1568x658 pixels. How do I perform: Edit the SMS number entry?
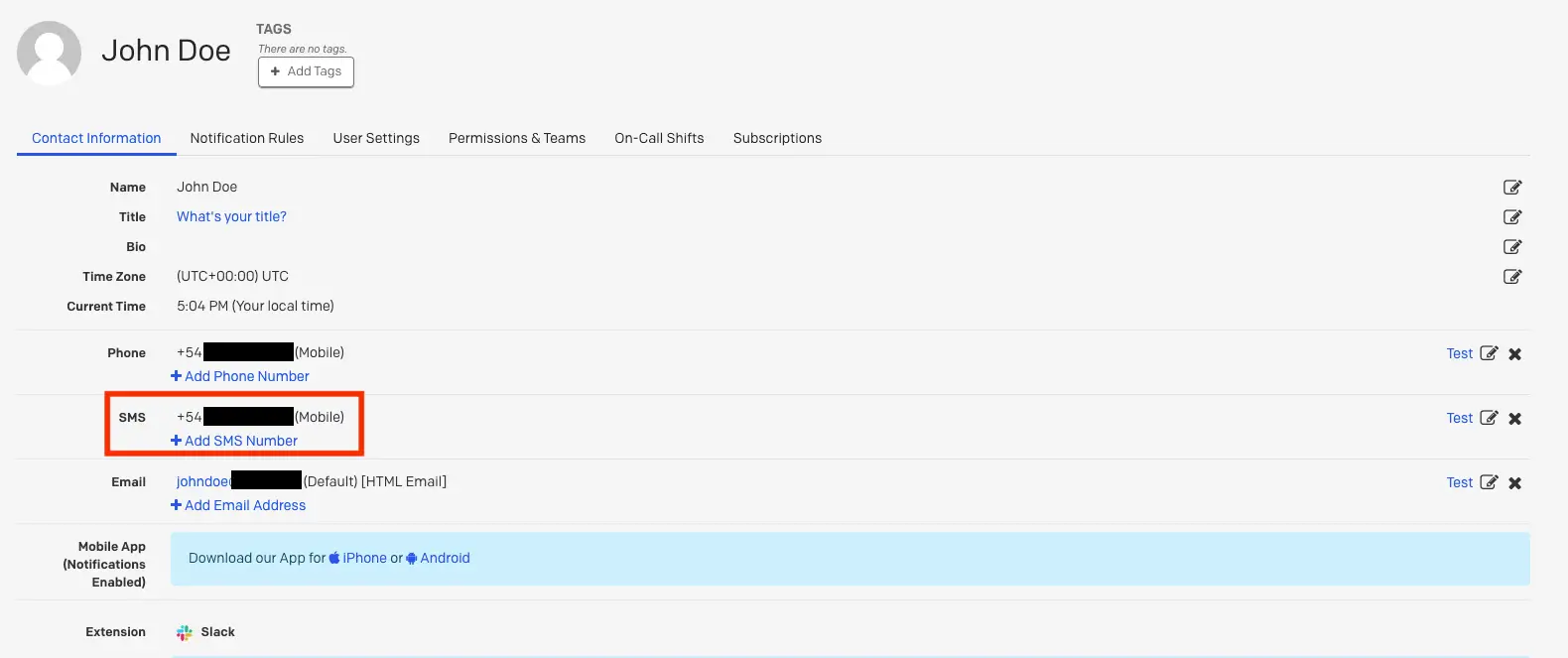point(1489,417)
